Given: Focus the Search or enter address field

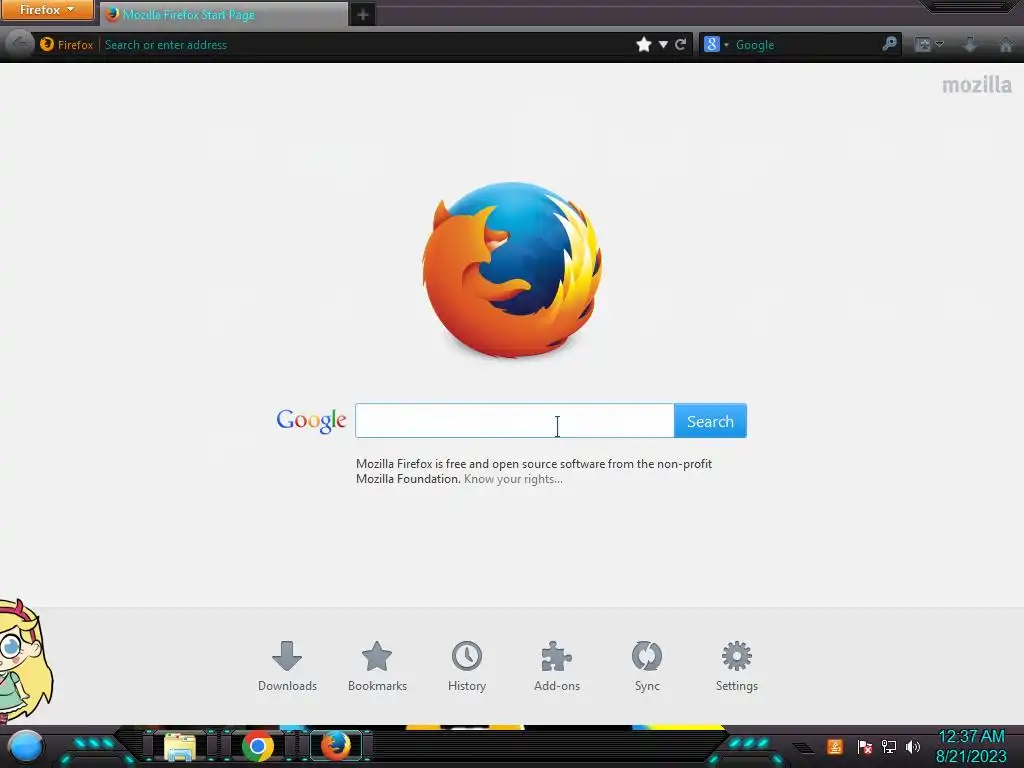Looking at the screenshot, I should pyautogui.click(x=366, y=44).
